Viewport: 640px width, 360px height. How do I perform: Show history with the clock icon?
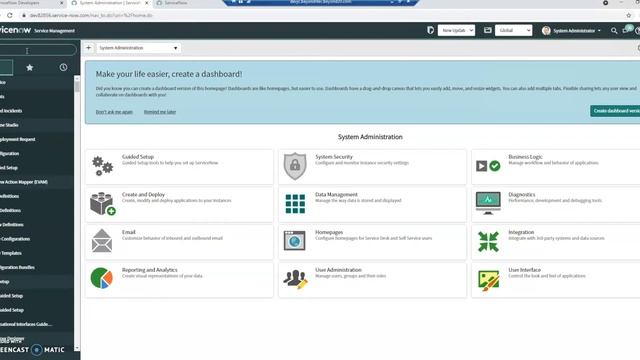pyautogui.click(x=63, y=67)
